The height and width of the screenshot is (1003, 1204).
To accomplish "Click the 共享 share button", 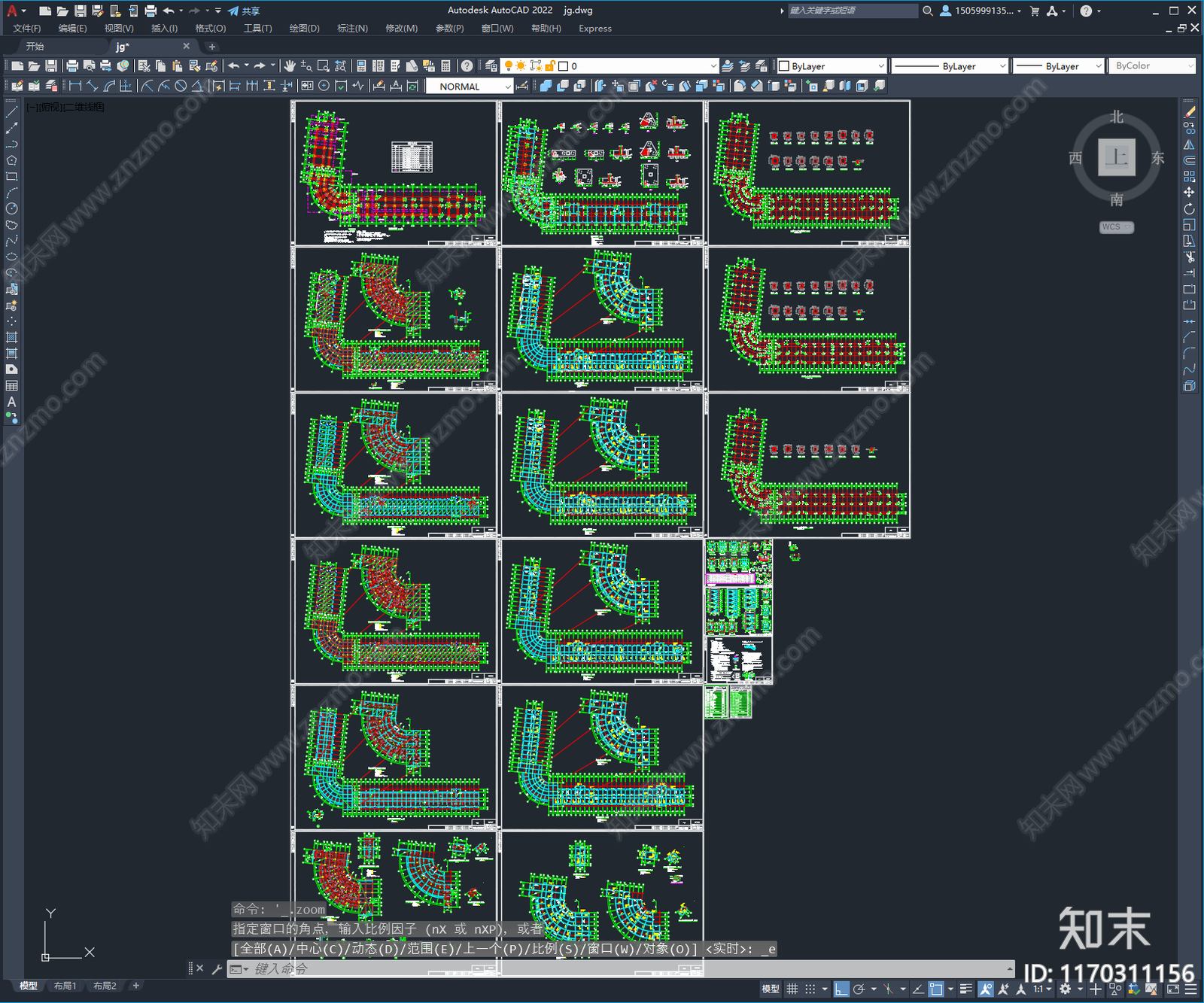I will [x=244, y=11].
